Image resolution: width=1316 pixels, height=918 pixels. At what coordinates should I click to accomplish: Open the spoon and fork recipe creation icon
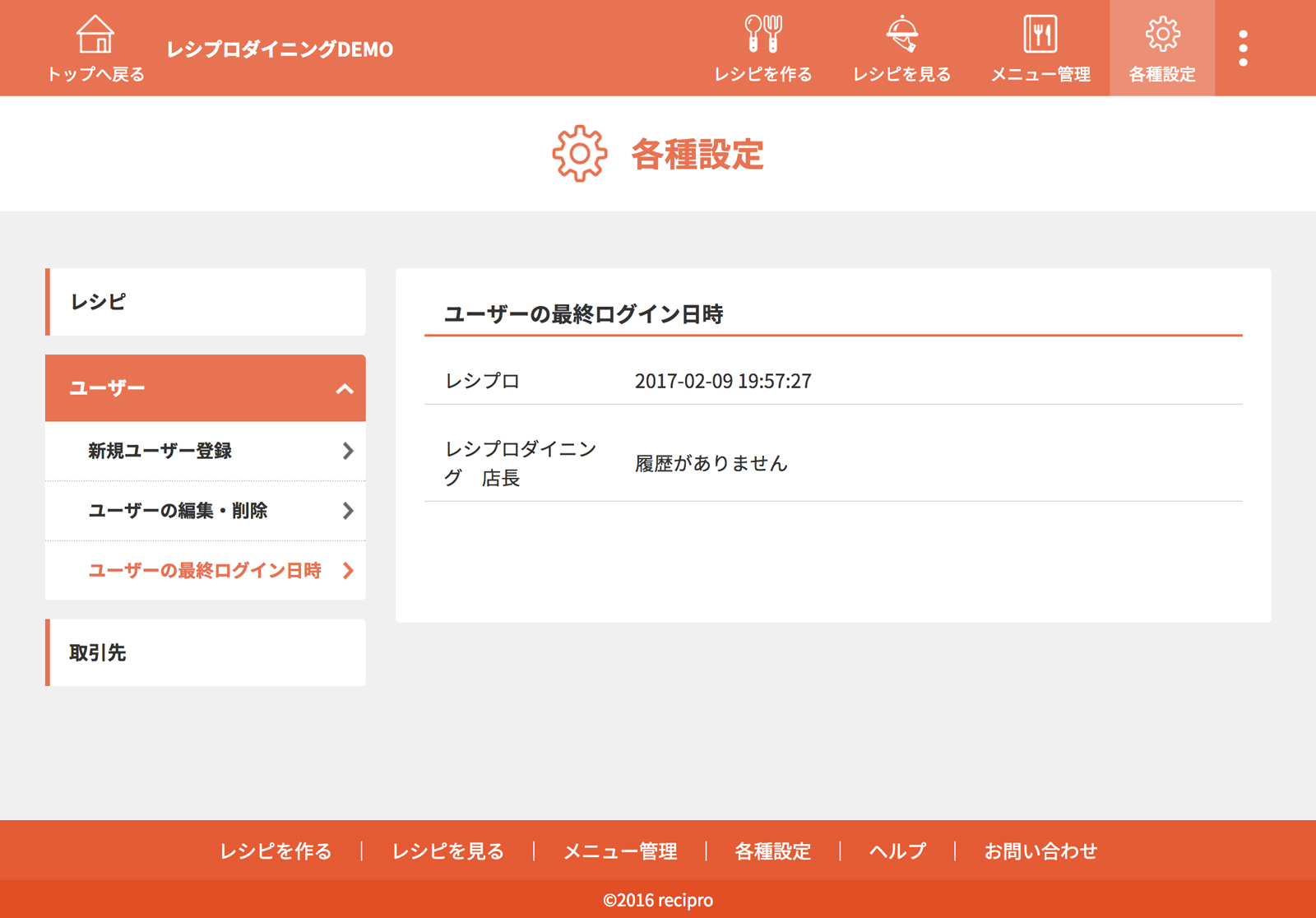762,35
